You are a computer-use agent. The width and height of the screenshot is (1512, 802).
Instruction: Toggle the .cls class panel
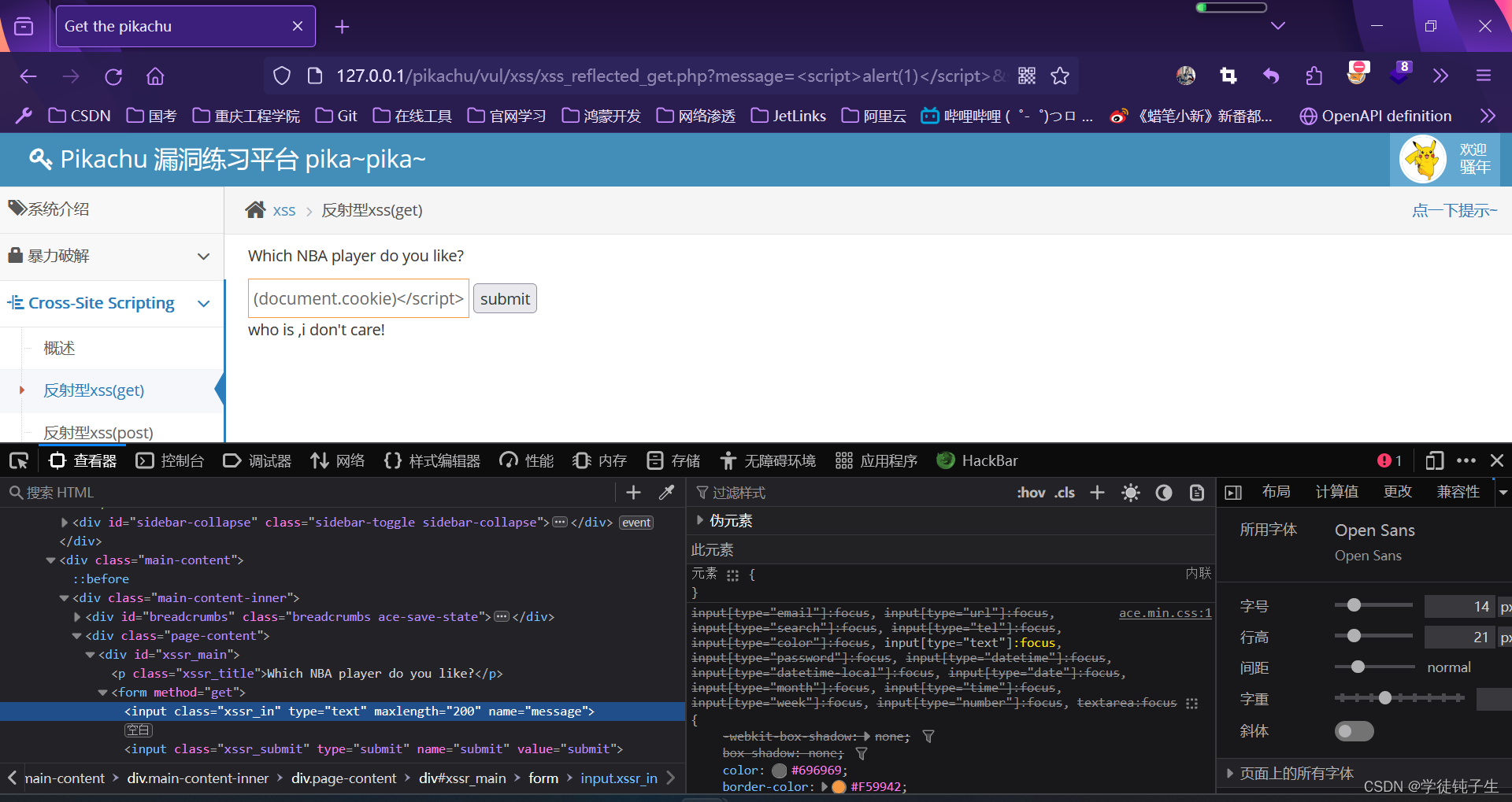[x=1065, y=493]
